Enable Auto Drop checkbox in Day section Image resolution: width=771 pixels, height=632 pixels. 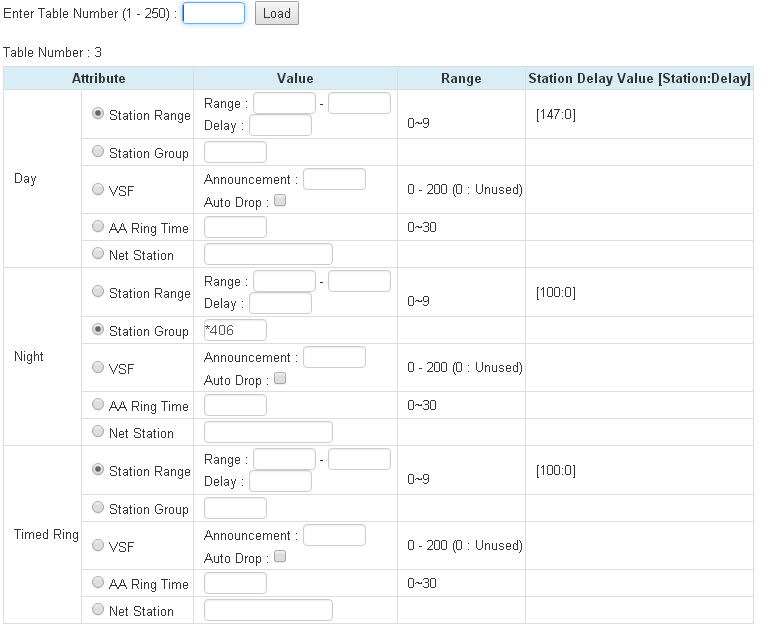[280, 201]
